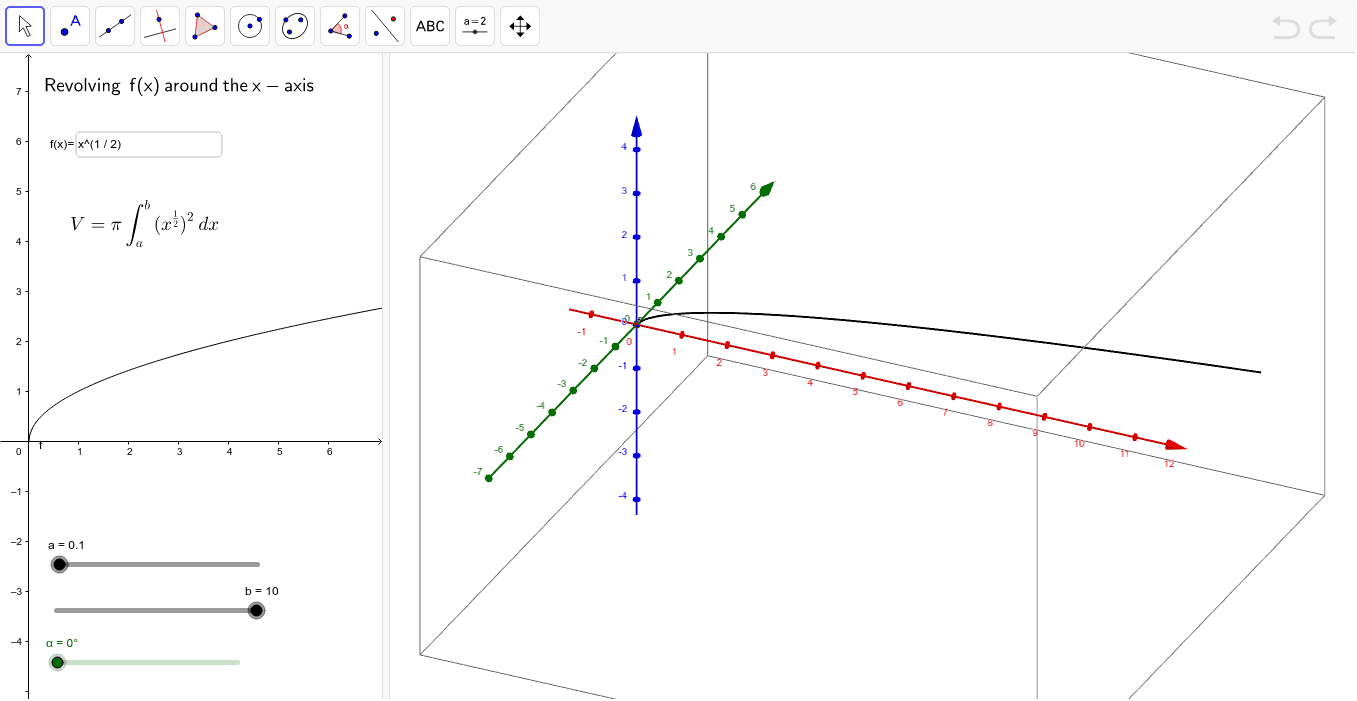Click the 'α = 0°' slider label

click(x=62, y=642)
